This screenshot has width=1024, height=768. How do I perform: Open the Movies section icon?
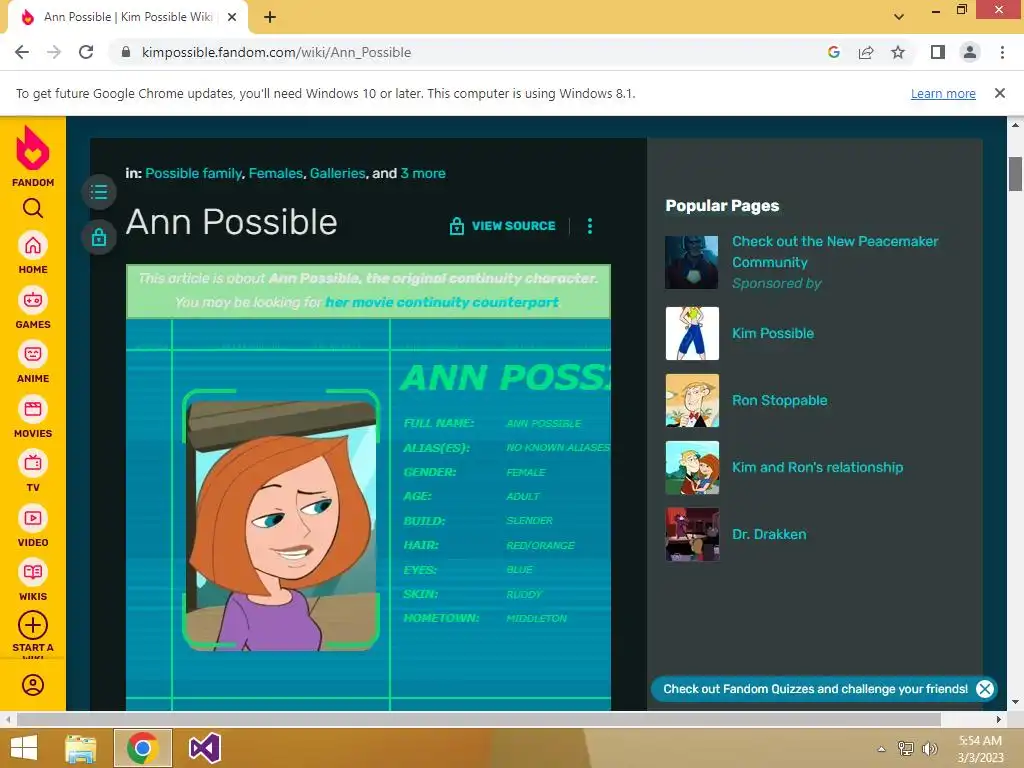click(x=33, y=409)
